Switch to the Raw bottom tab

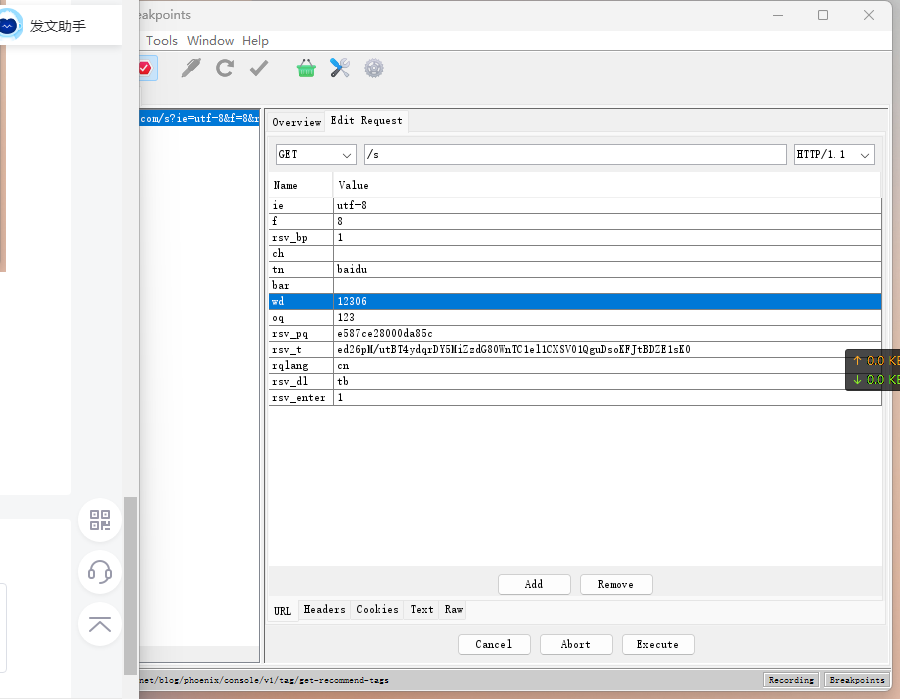pos(453,609)
